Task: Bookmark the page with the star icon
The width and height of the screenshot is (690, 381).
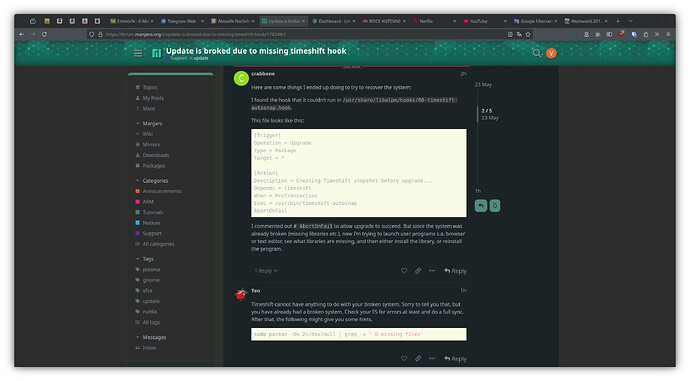Action: pos(528,34)
